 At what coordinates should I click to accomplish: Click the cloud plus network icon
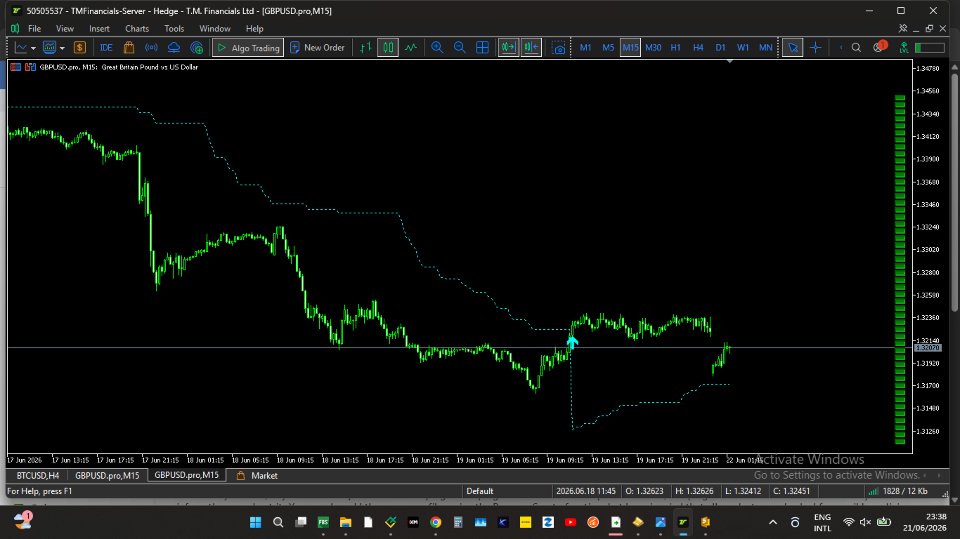(197, 47)
